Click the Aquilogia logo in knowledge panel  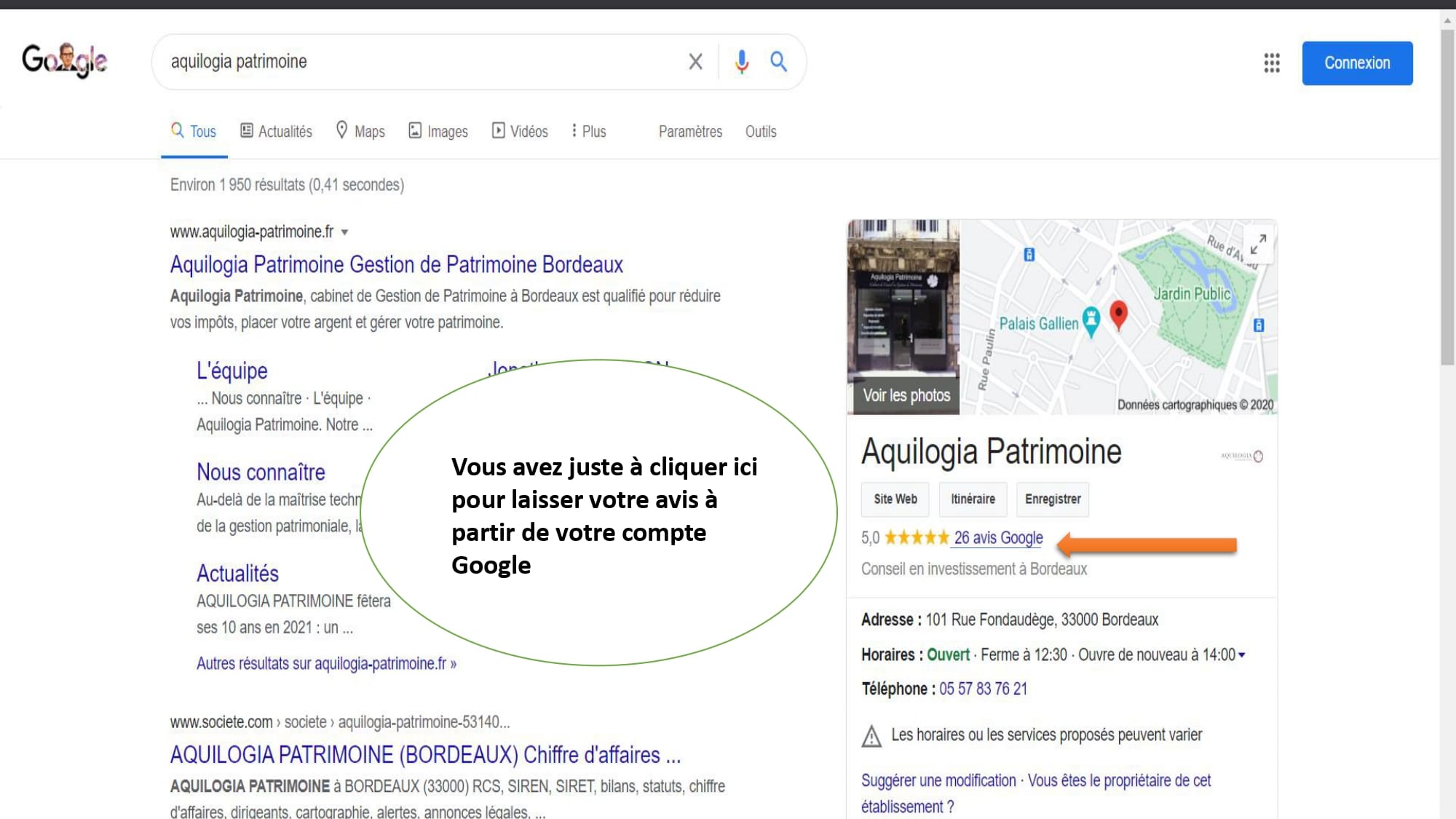(x=1242, y=456)
